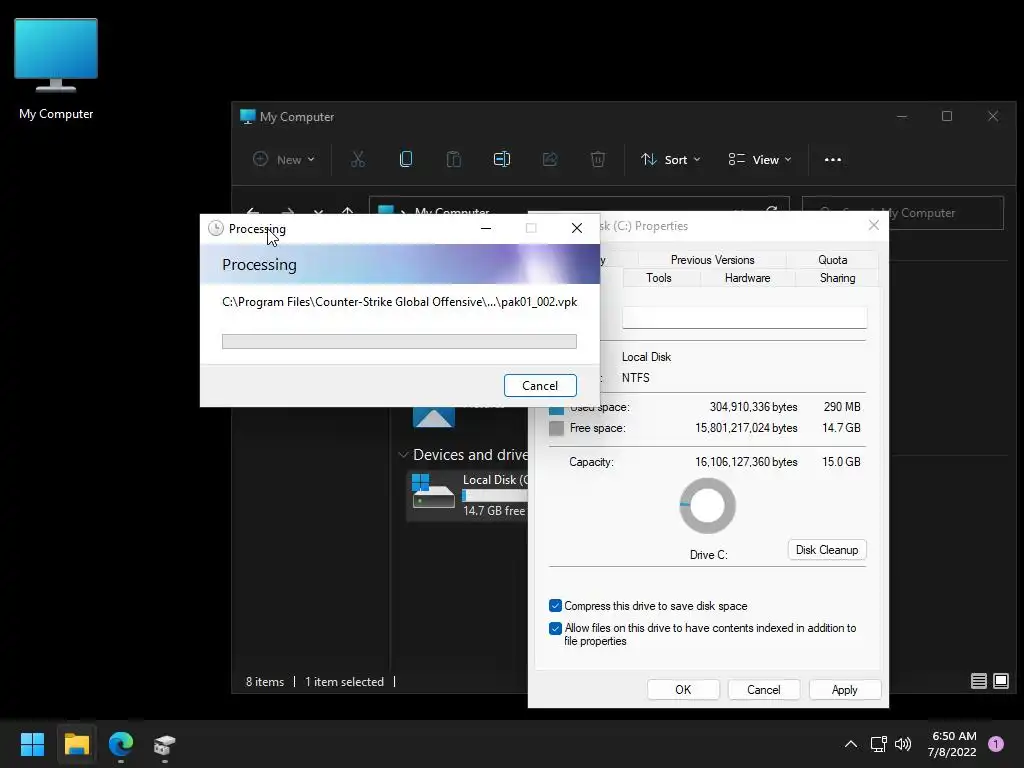Switch to the Sharing tab
Image resolution: width=1024 pixels, height=768 pixels.
(837, 278)
